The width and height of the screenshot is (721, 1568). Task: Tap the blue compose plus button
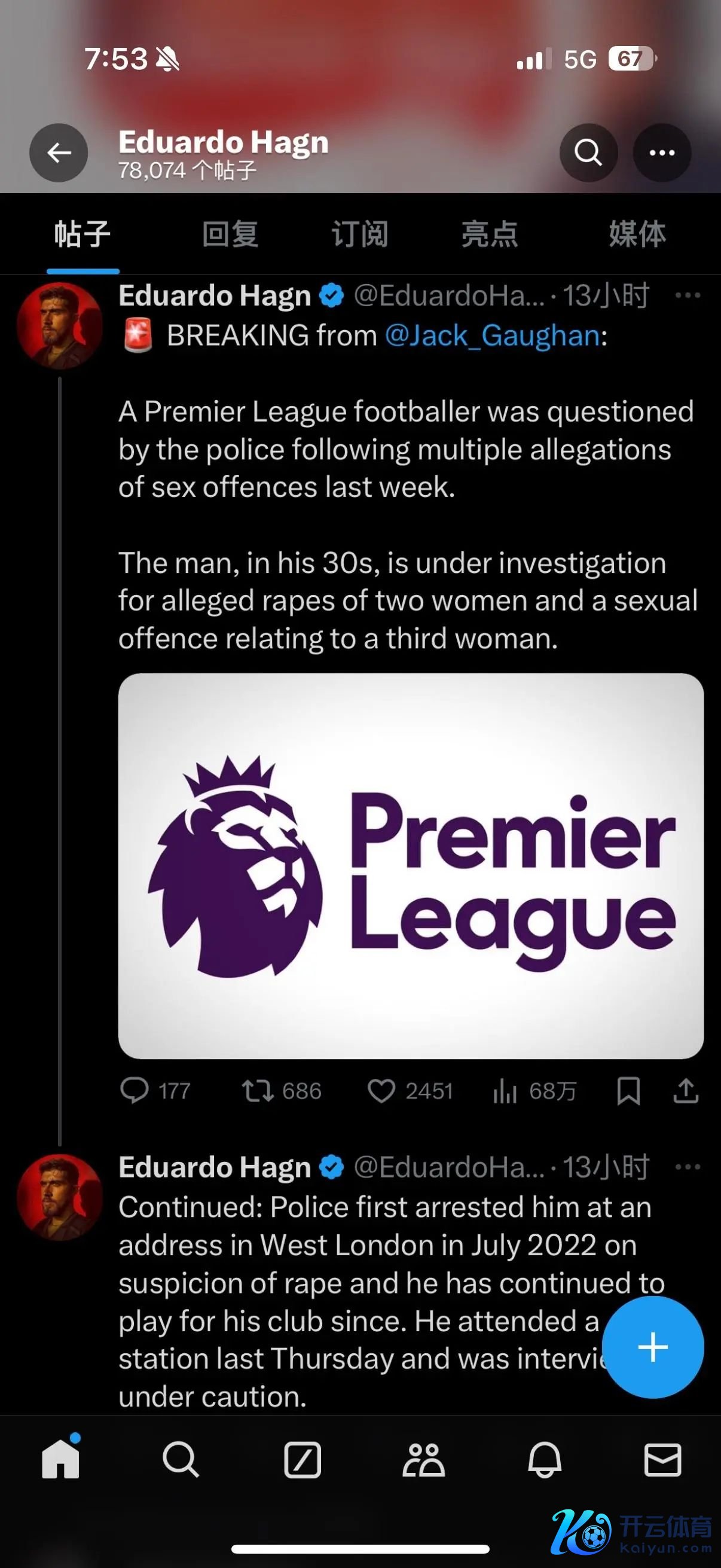click(652, 1347)
